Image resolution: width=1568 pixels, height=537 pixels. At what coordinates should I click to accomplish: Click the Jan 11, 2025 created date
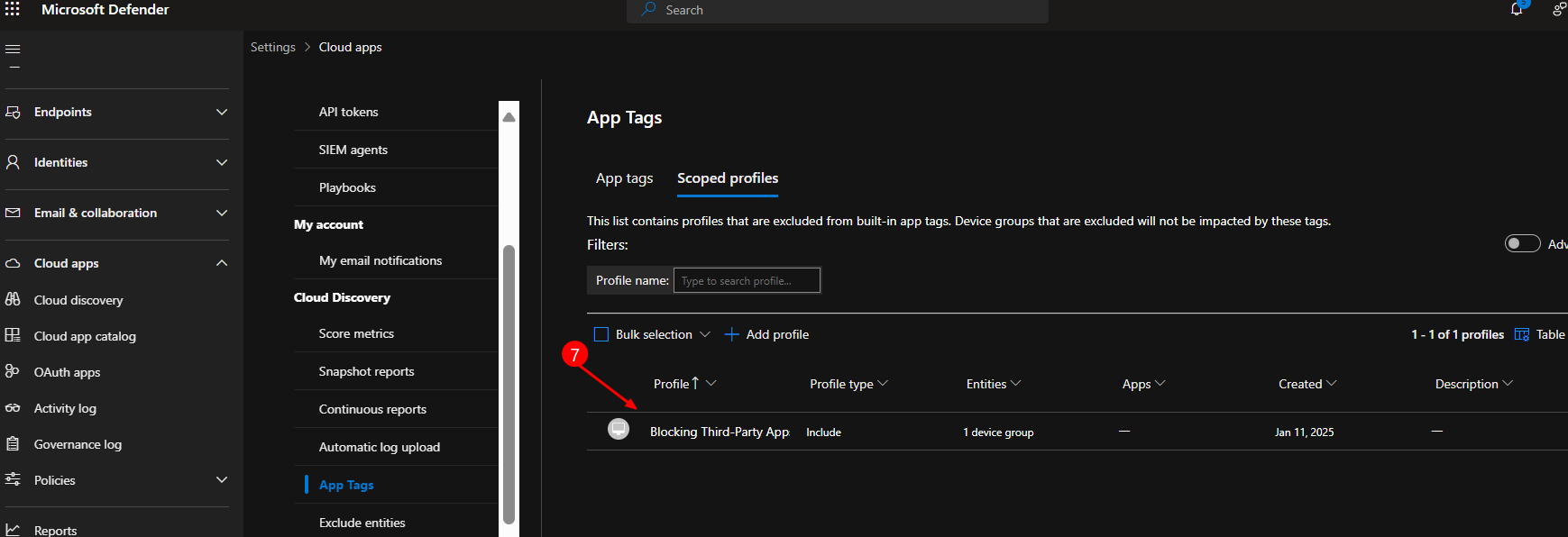[1304, 432]
